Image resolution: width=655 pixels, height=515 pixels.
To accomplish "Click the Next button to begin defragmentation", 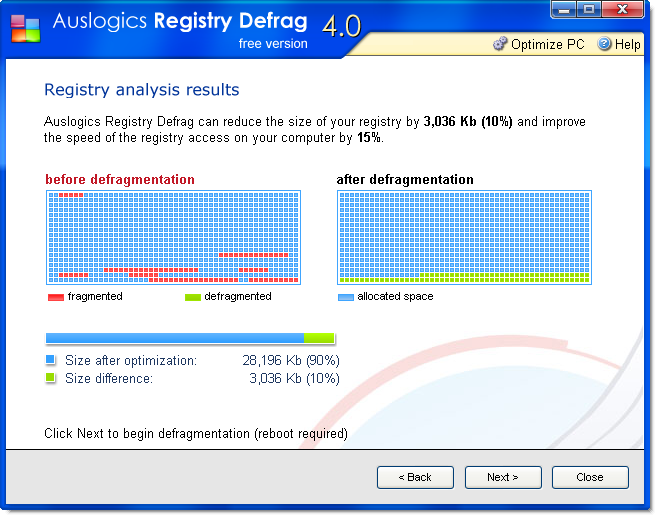I will pos(503,477).
